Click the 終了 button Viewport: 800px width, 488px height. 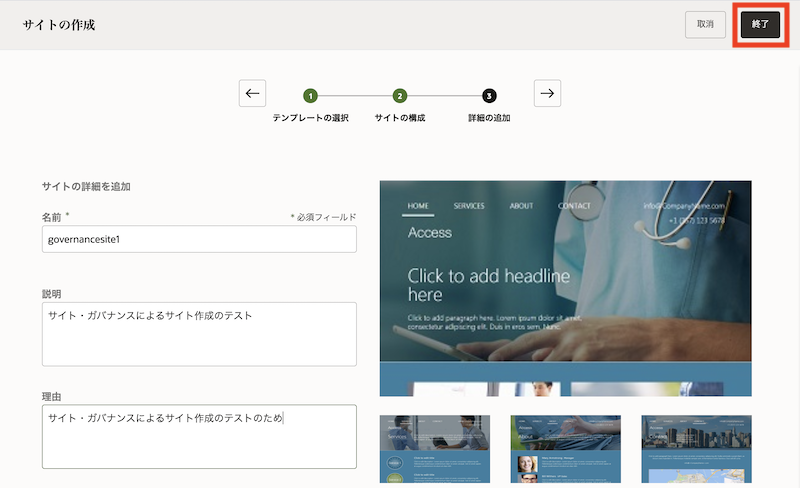760,24
